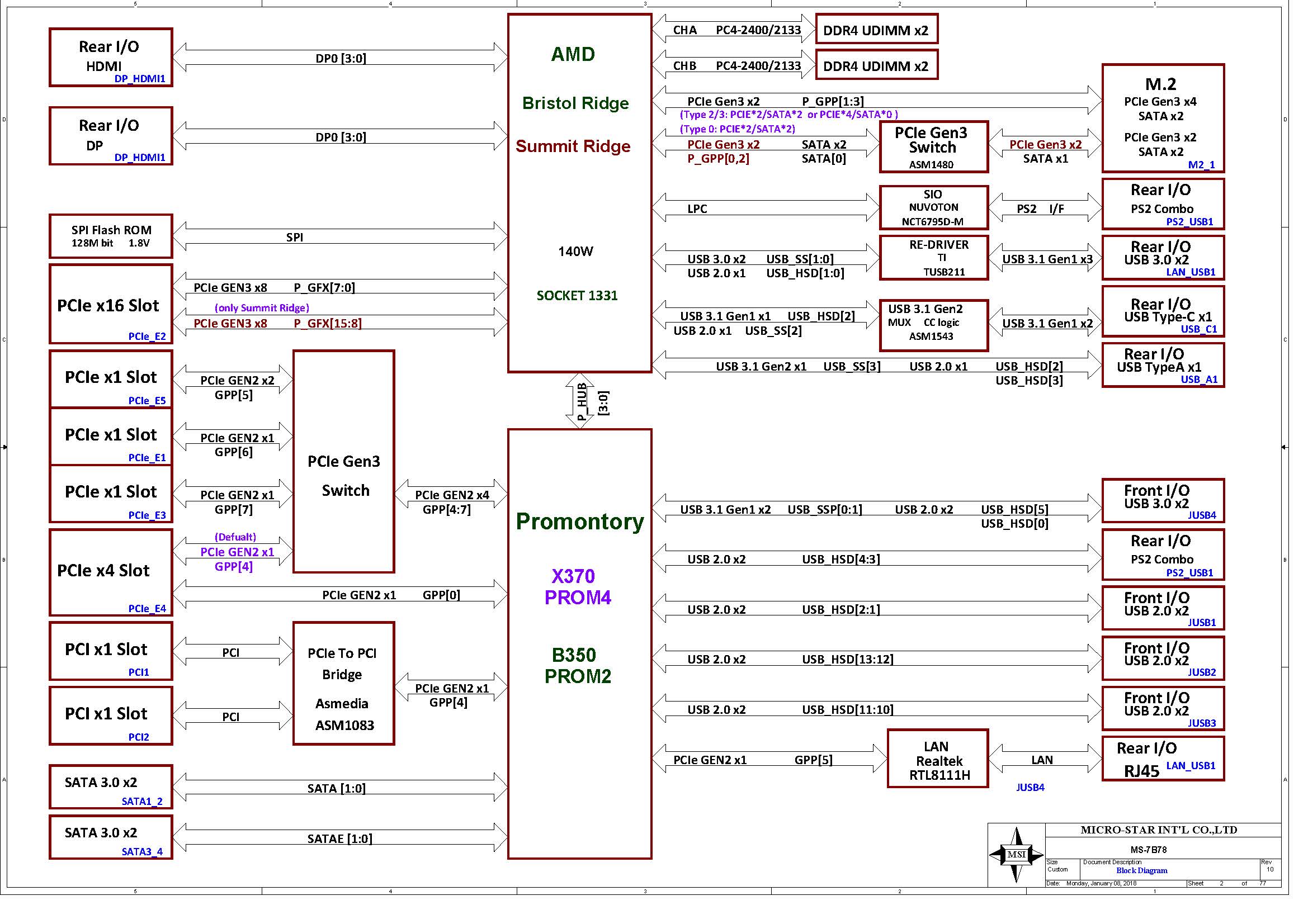This screenshot has height=924, width=1308.
Task: Click the ASM1543 USB 3.1 Gen2 block
Action: tap(933, 325)
